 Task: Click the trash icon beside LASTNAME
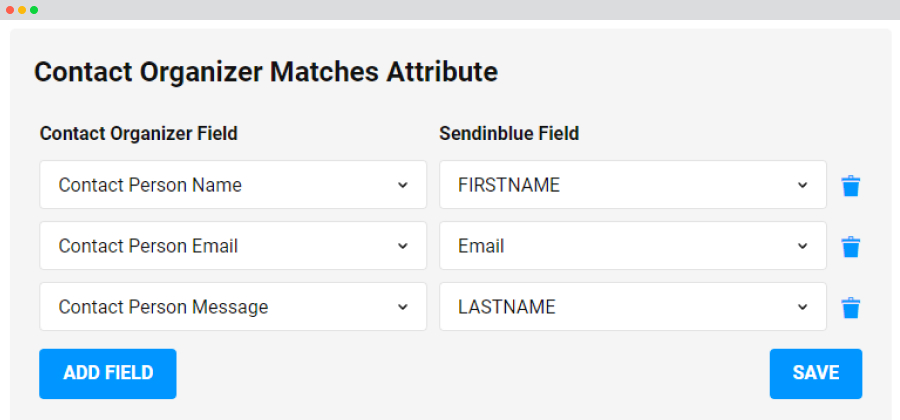click(851, 308)
